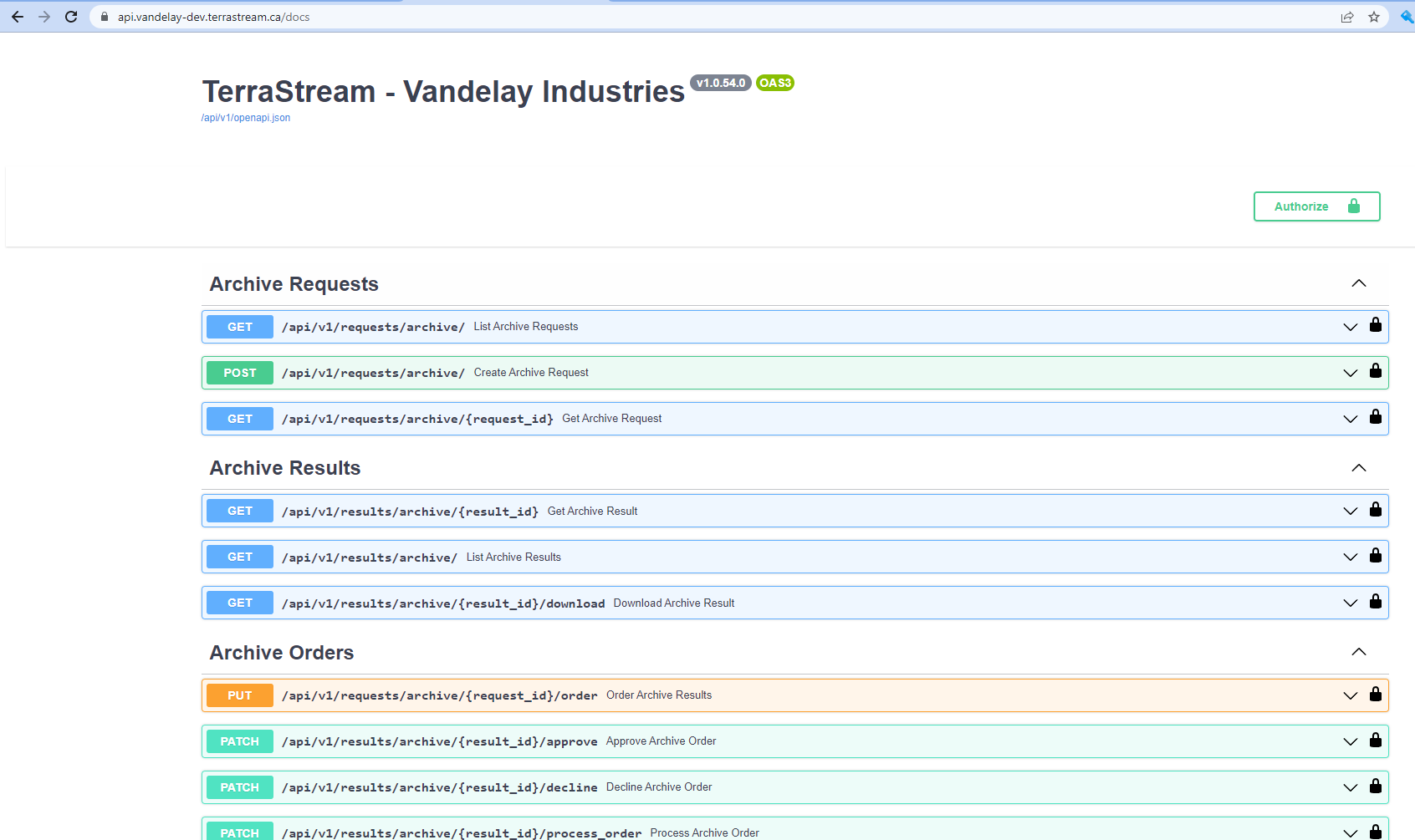Click path /api/v1/results/archive/{result_id}/decline
Screen dimensions: 1415x840
(x=440, y=787)
